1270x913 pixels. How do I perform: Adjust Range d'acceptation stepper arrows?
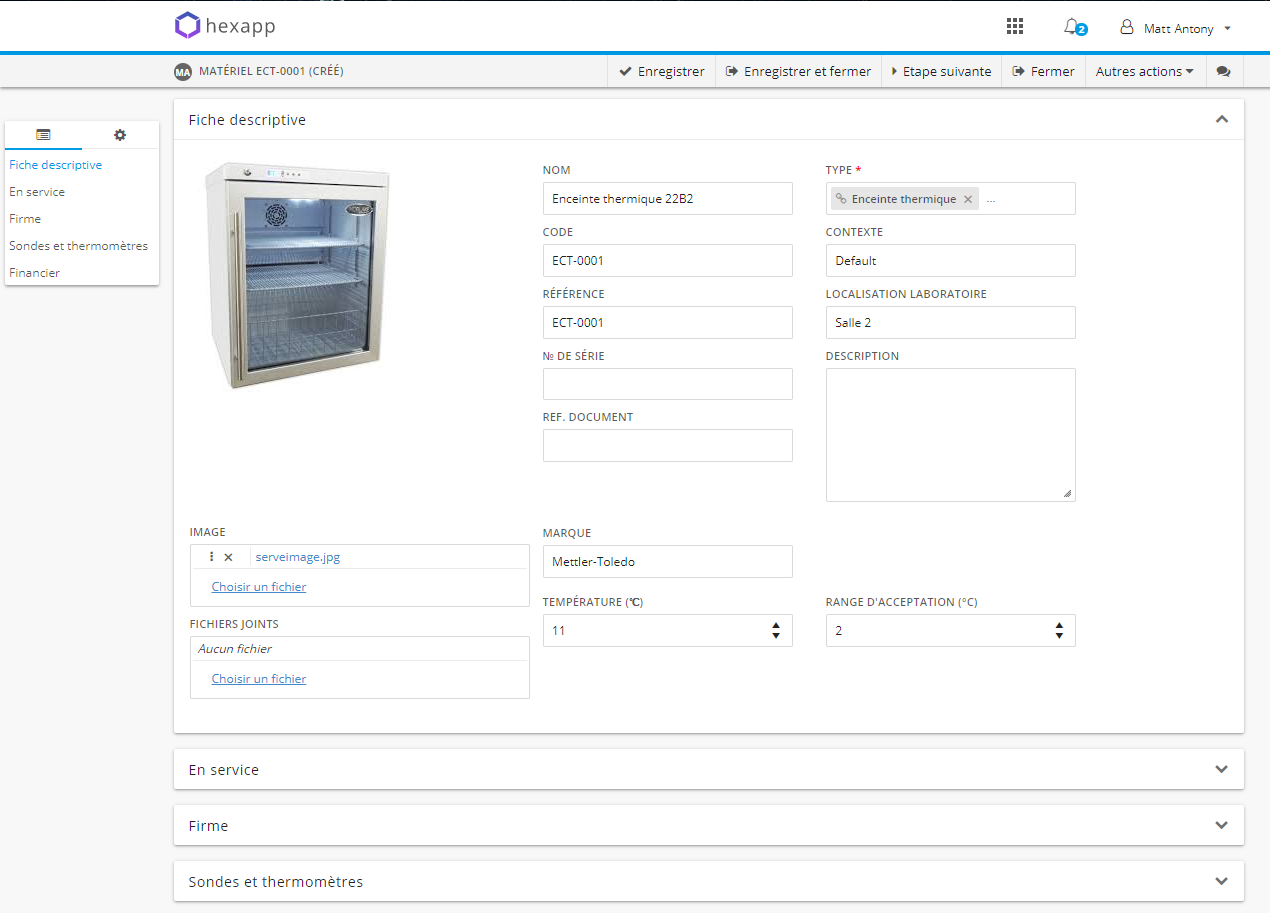tap(1059, 631)
